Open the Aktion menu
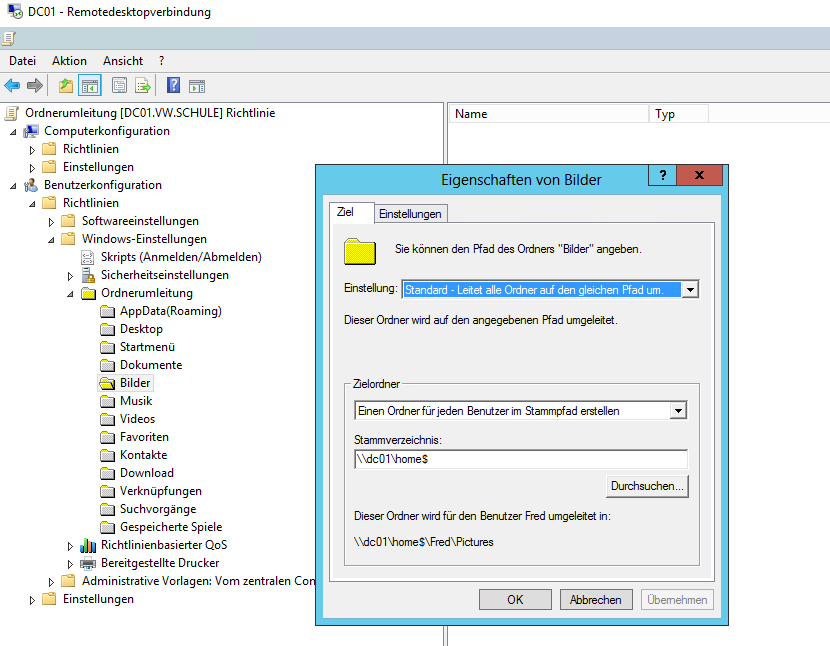 [x=69, y=61]
